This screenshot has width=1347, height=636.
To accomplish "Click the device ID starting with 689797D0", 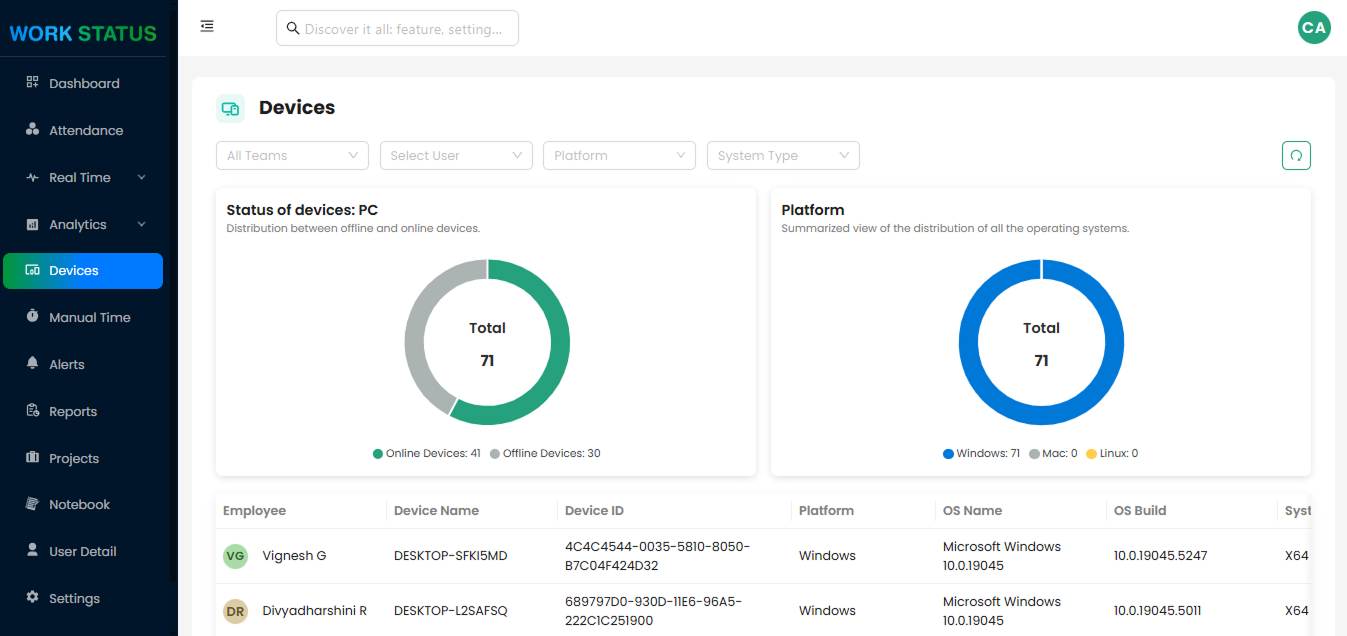I will pyautogui.click(x=654, y=611).
